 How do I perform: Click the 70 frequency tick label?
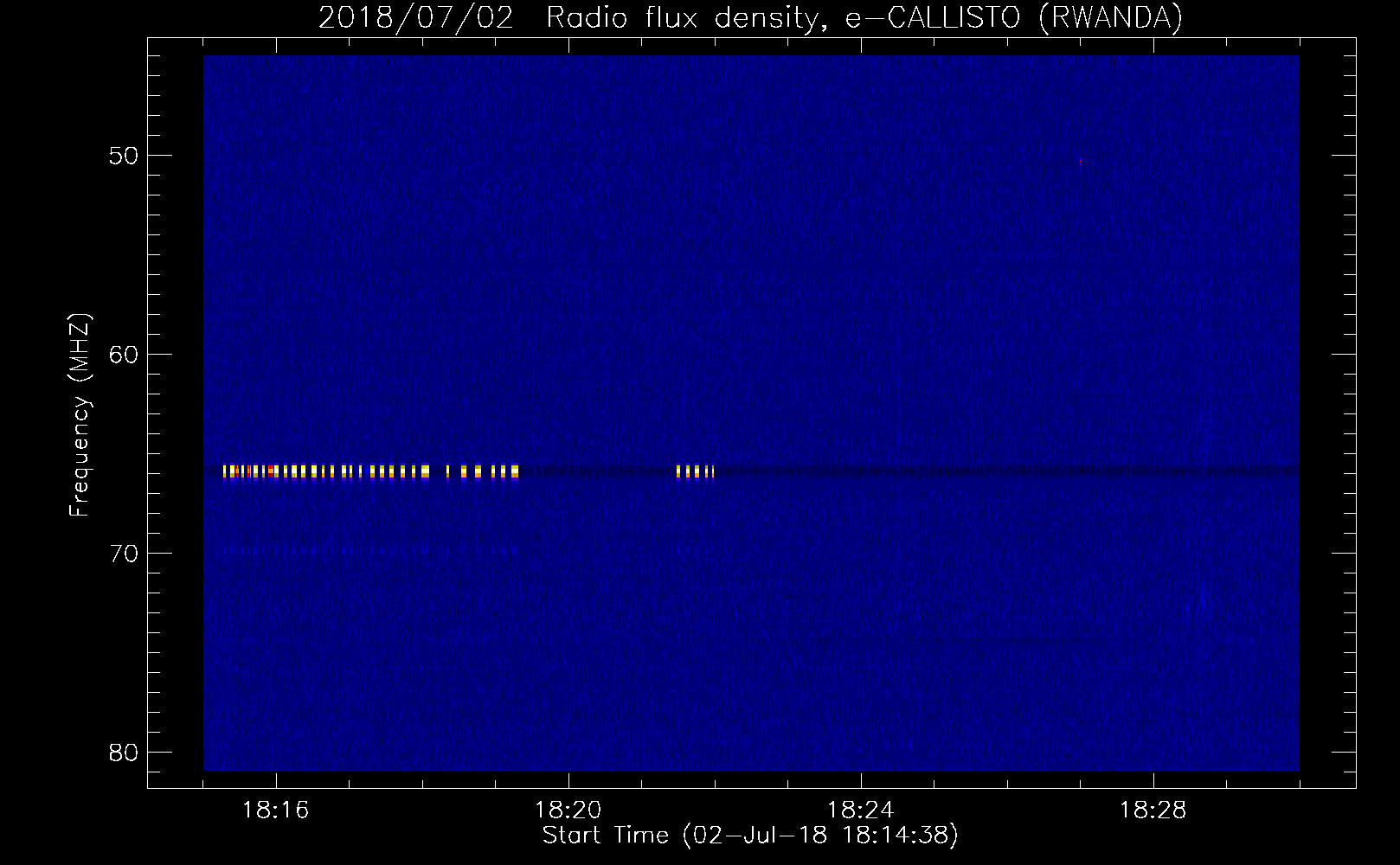125,554
